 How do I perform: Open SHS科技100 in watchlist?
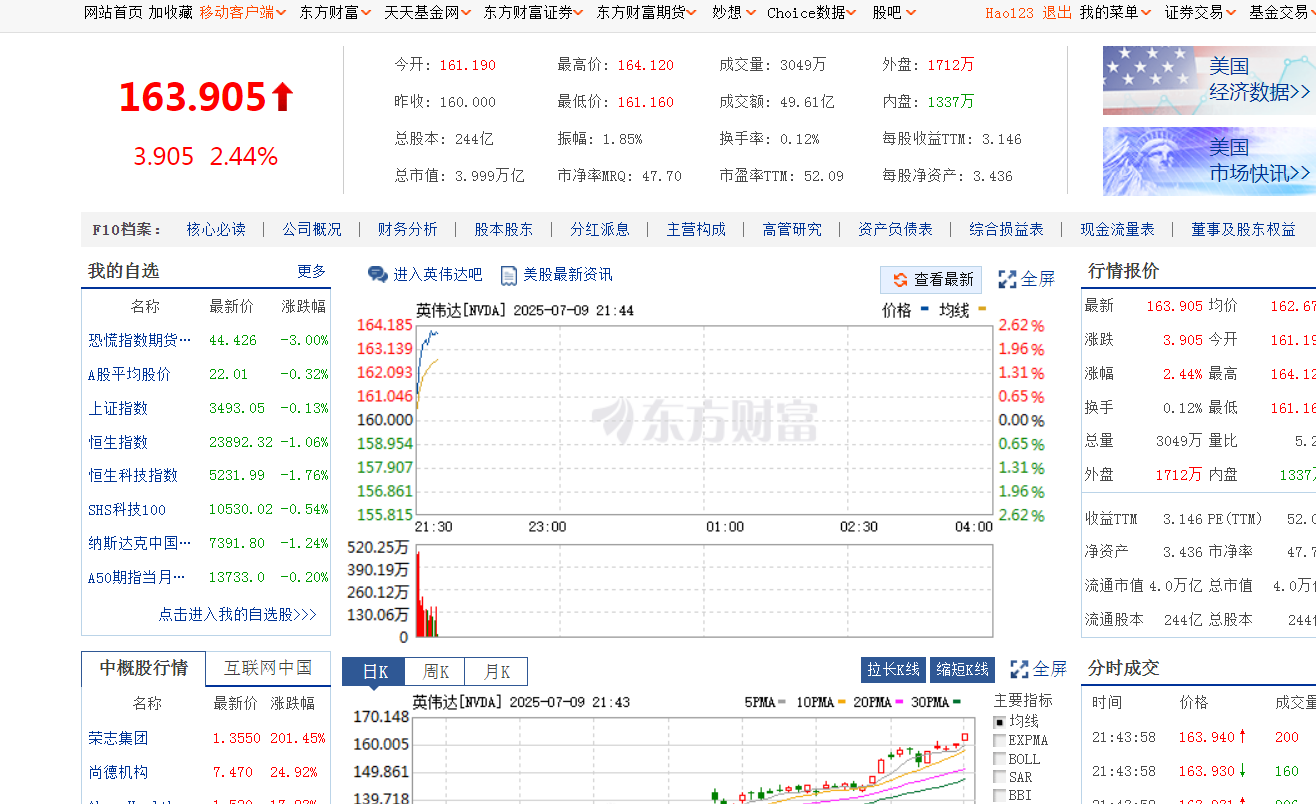tap(127, 509)
